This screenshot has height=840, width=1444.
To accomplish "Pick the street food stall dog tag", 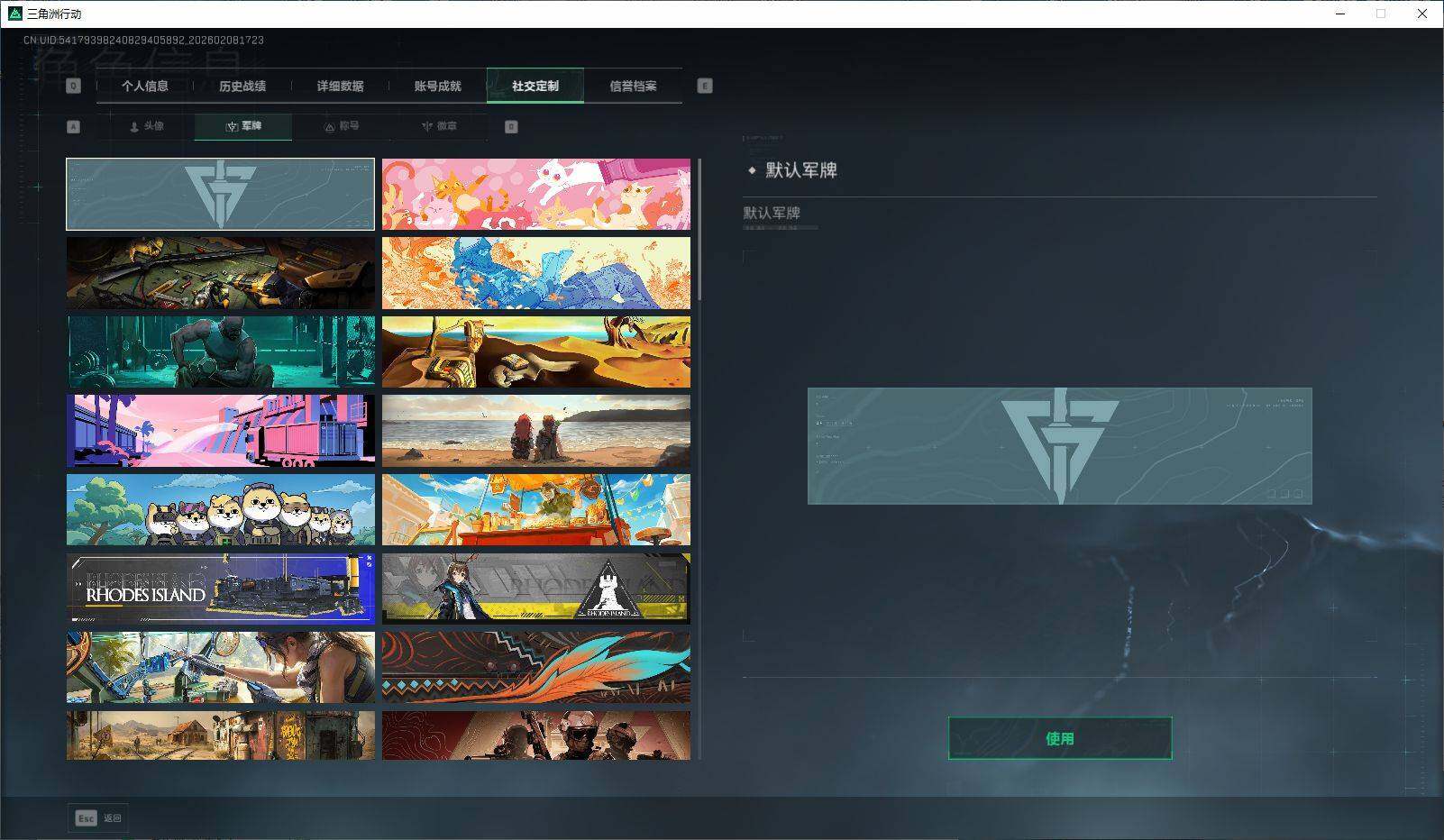I will click(x=536, y=509).
